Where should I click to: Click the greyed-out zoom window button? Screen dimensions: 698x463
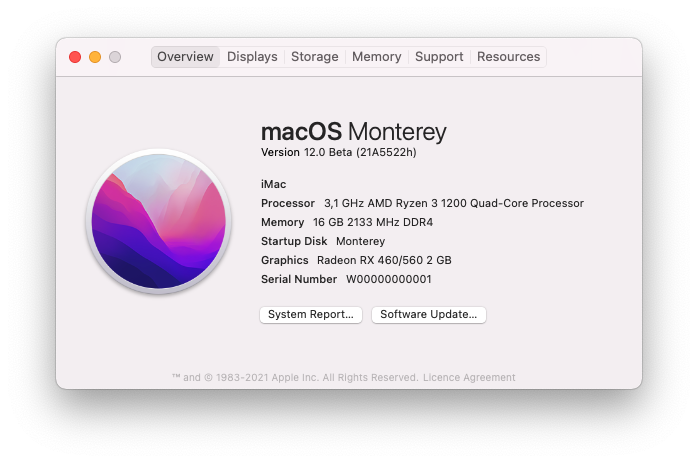pos(115,57)
